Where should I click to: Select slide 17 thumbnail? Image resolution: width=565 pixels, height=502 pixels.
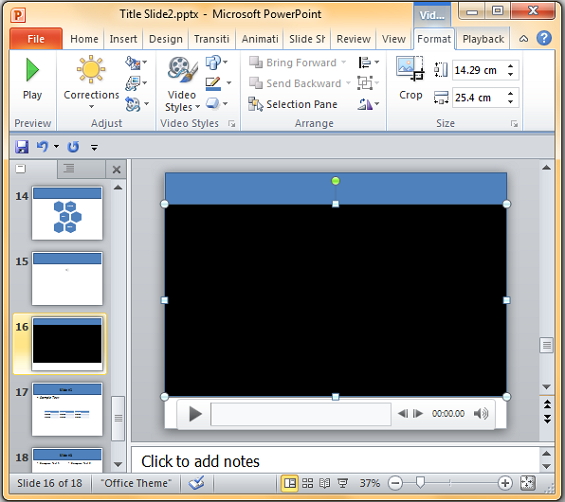pyautogui.click(x=67, y=409)
